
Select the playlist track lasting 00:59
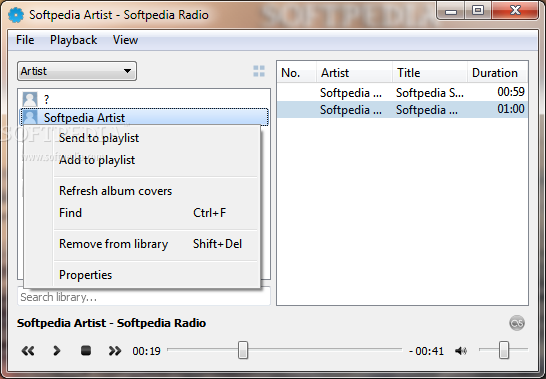(x=403, y=92)
